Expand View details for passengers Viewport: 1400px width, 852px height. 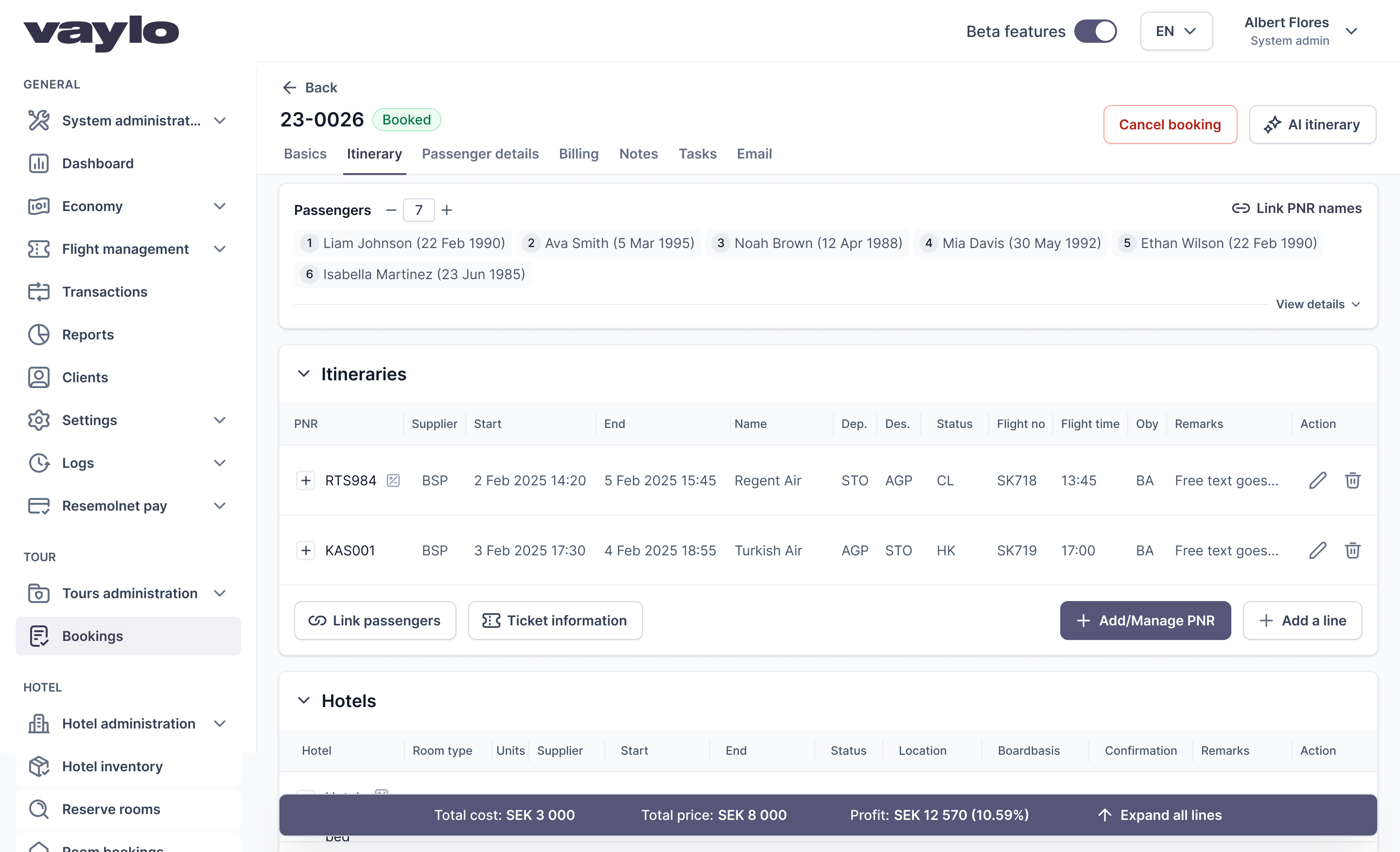click(x=1318, y=304)
